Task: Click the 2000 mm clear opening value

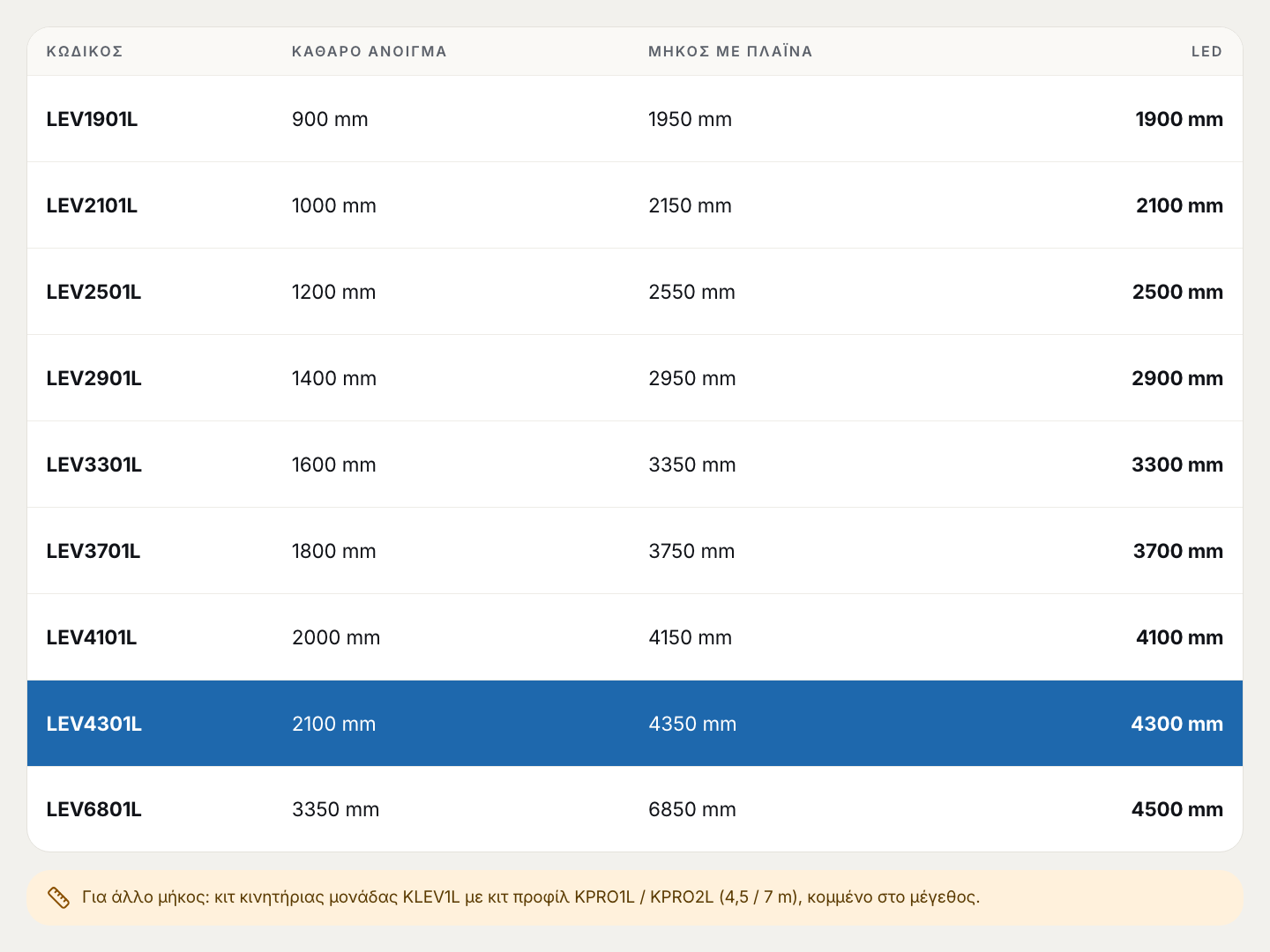Action: pyautogui.click(x=336, y=637)
